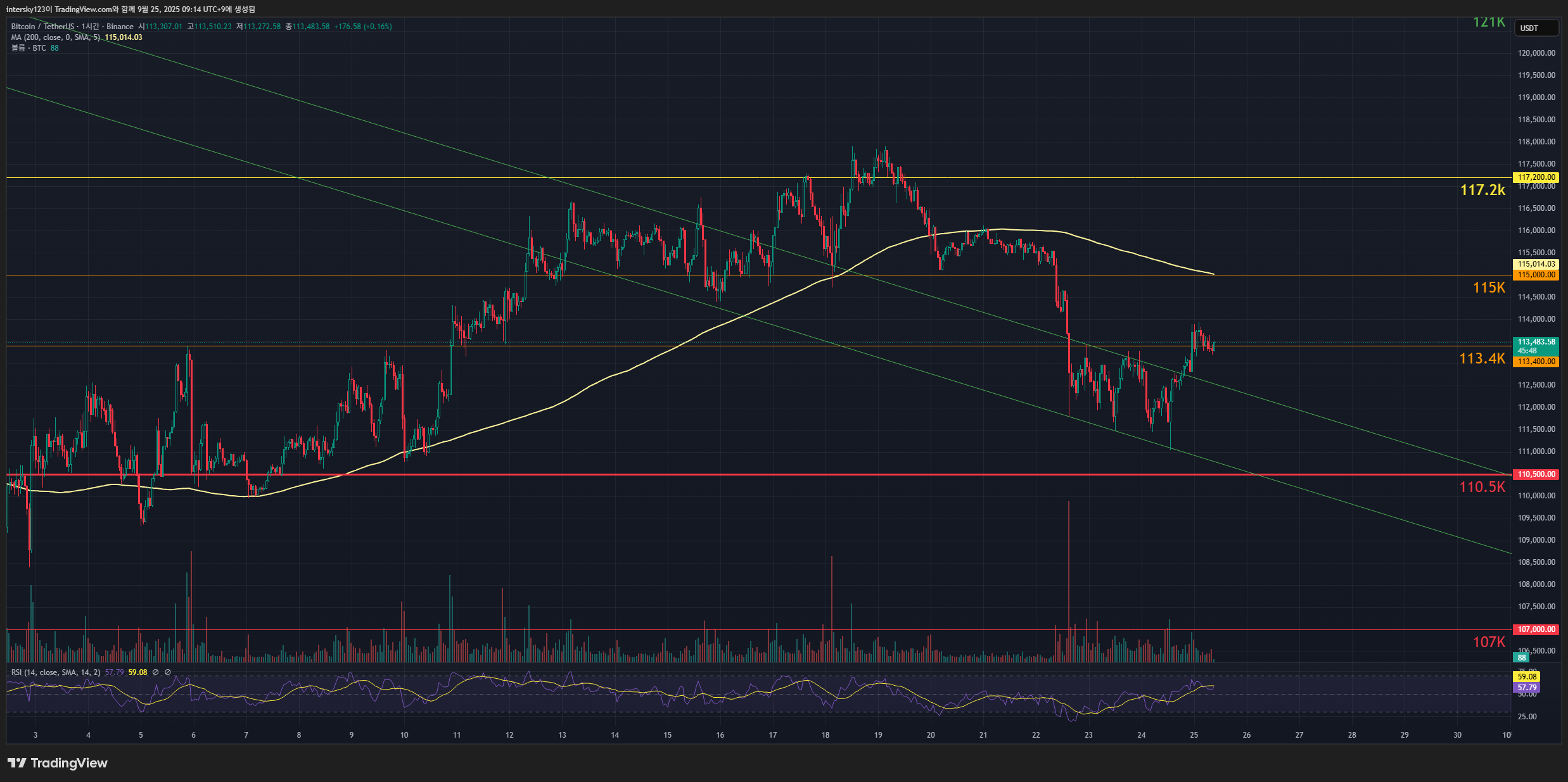Click the MA 200 indicator legend

(x=56, y=37)
